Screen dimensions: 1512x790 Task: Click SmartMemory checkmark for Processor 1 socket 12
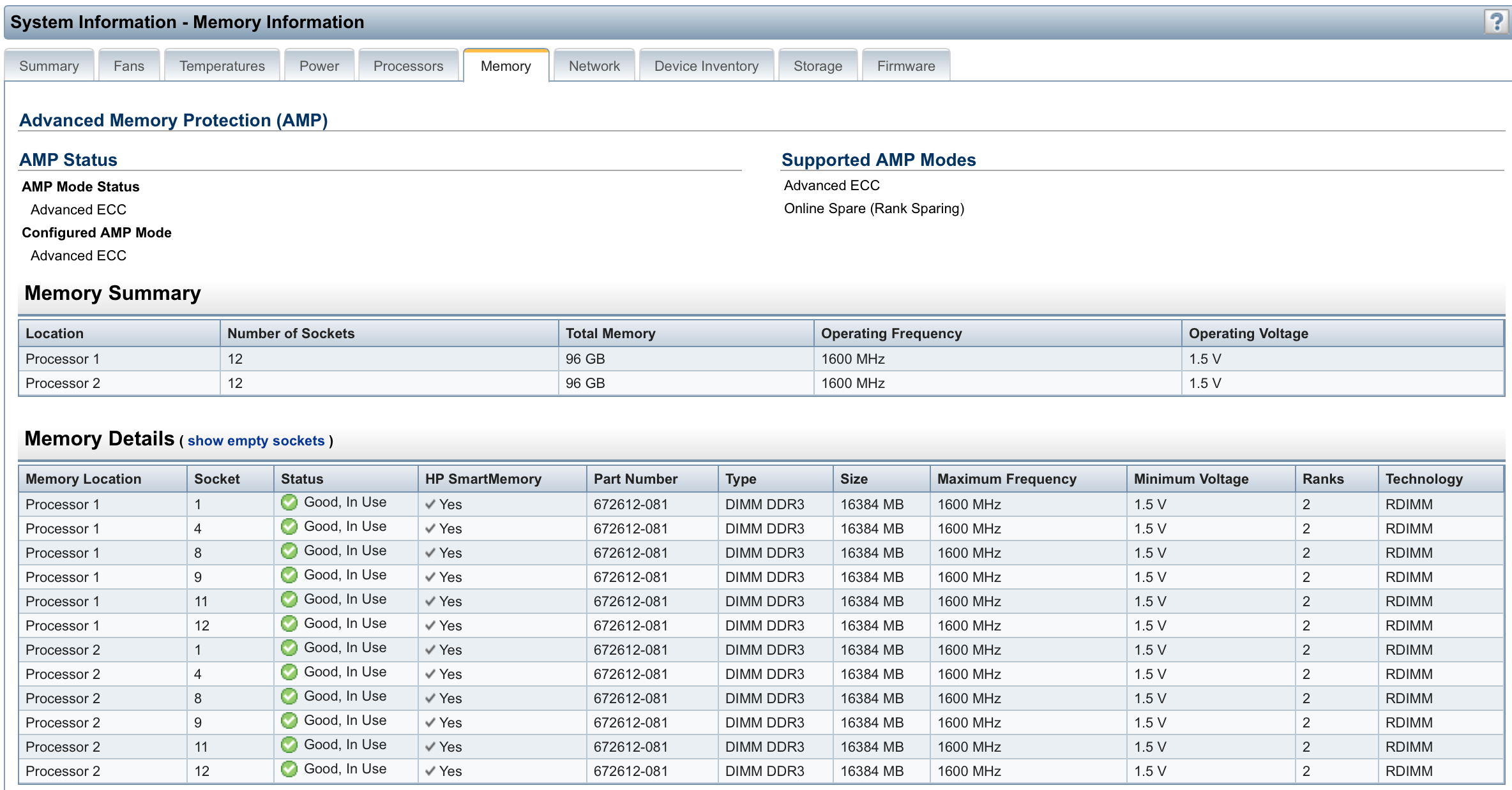tap(431, 625)
